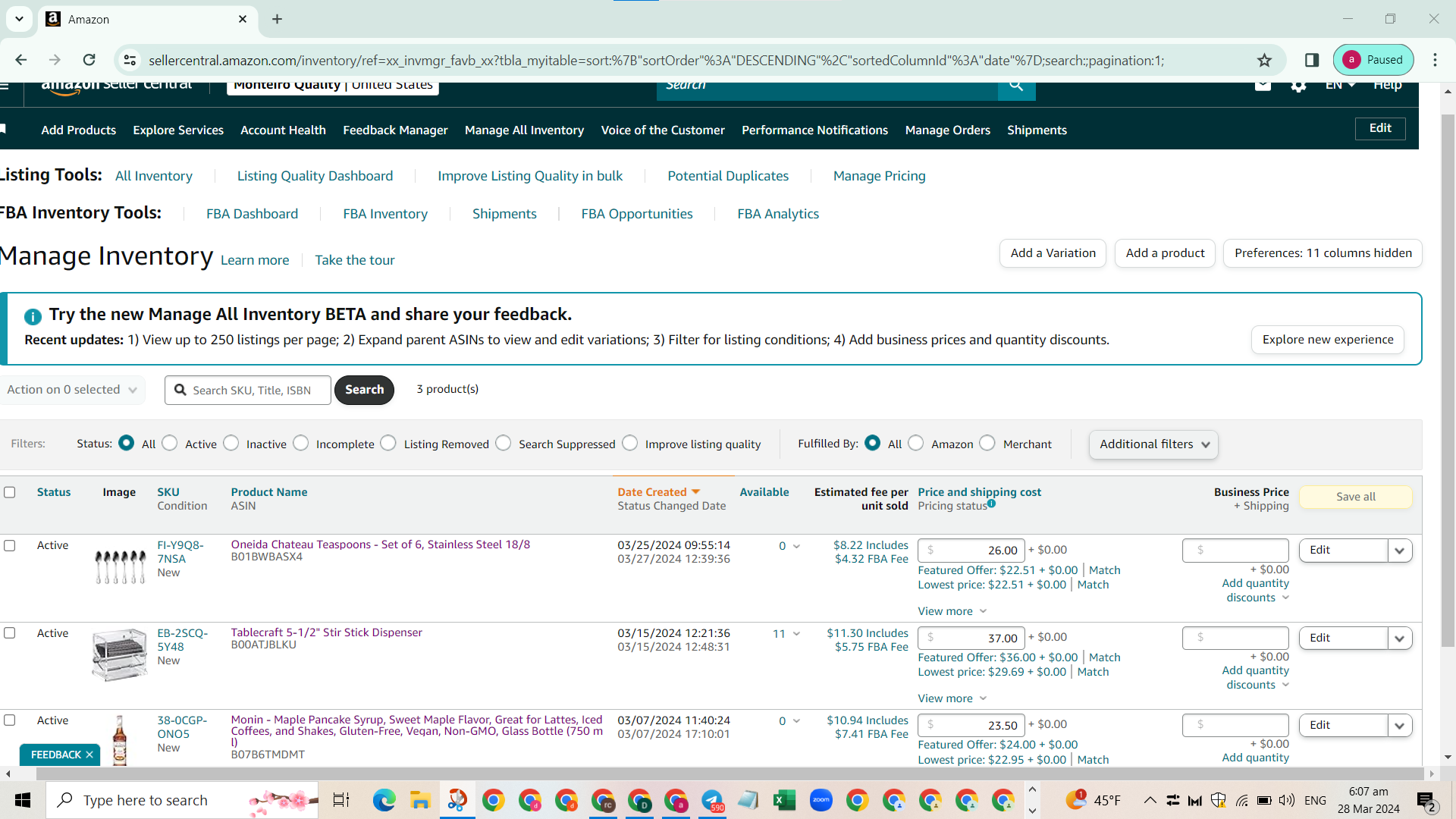Image resolution: width=1456 pixels, height=819 pixels.
Task: Click the Wi-Fi network tray icon
Action: click(x=1242, y=800)
